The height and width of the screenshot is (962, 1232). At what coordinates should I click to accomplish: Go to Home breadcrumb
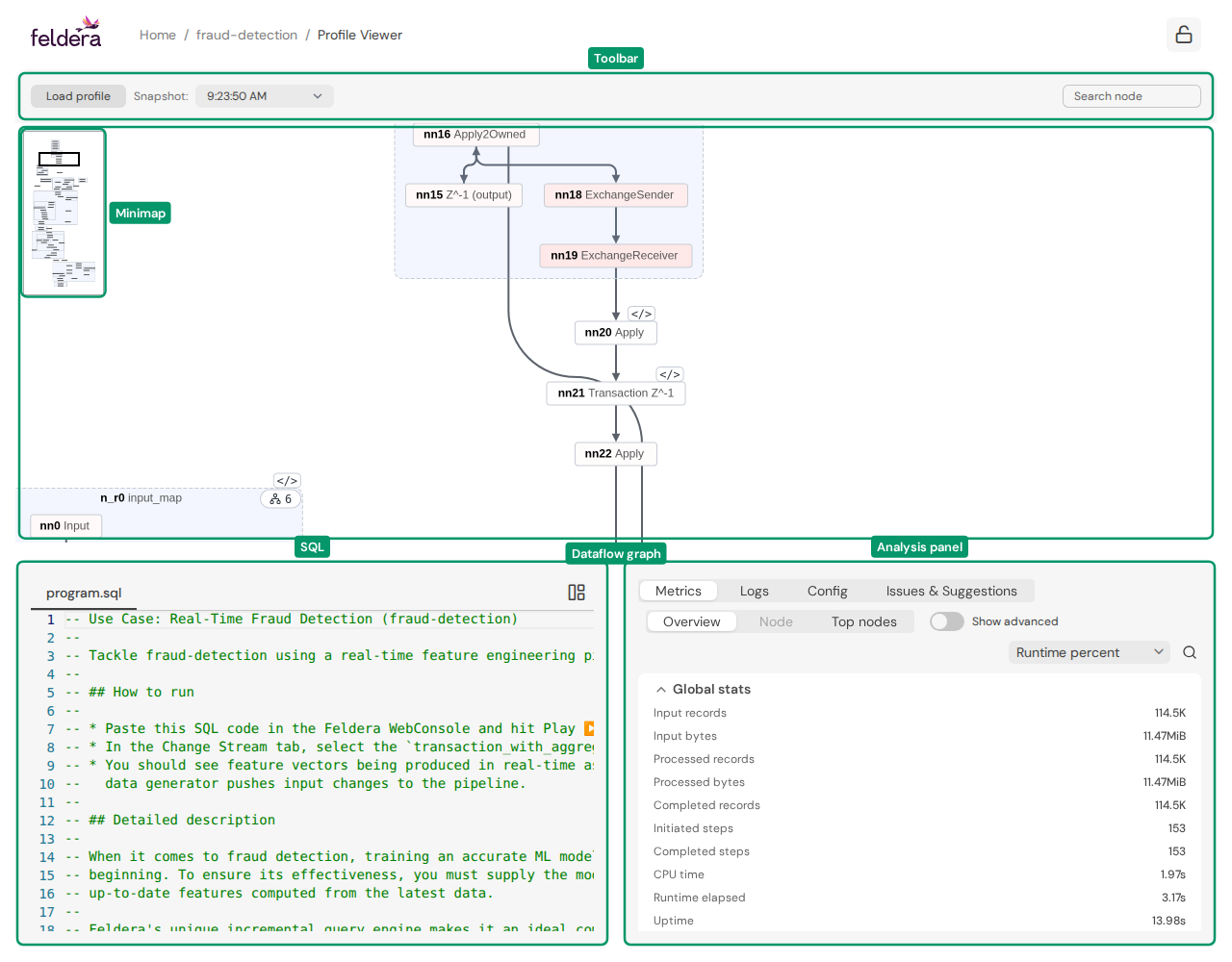point(158,35)
